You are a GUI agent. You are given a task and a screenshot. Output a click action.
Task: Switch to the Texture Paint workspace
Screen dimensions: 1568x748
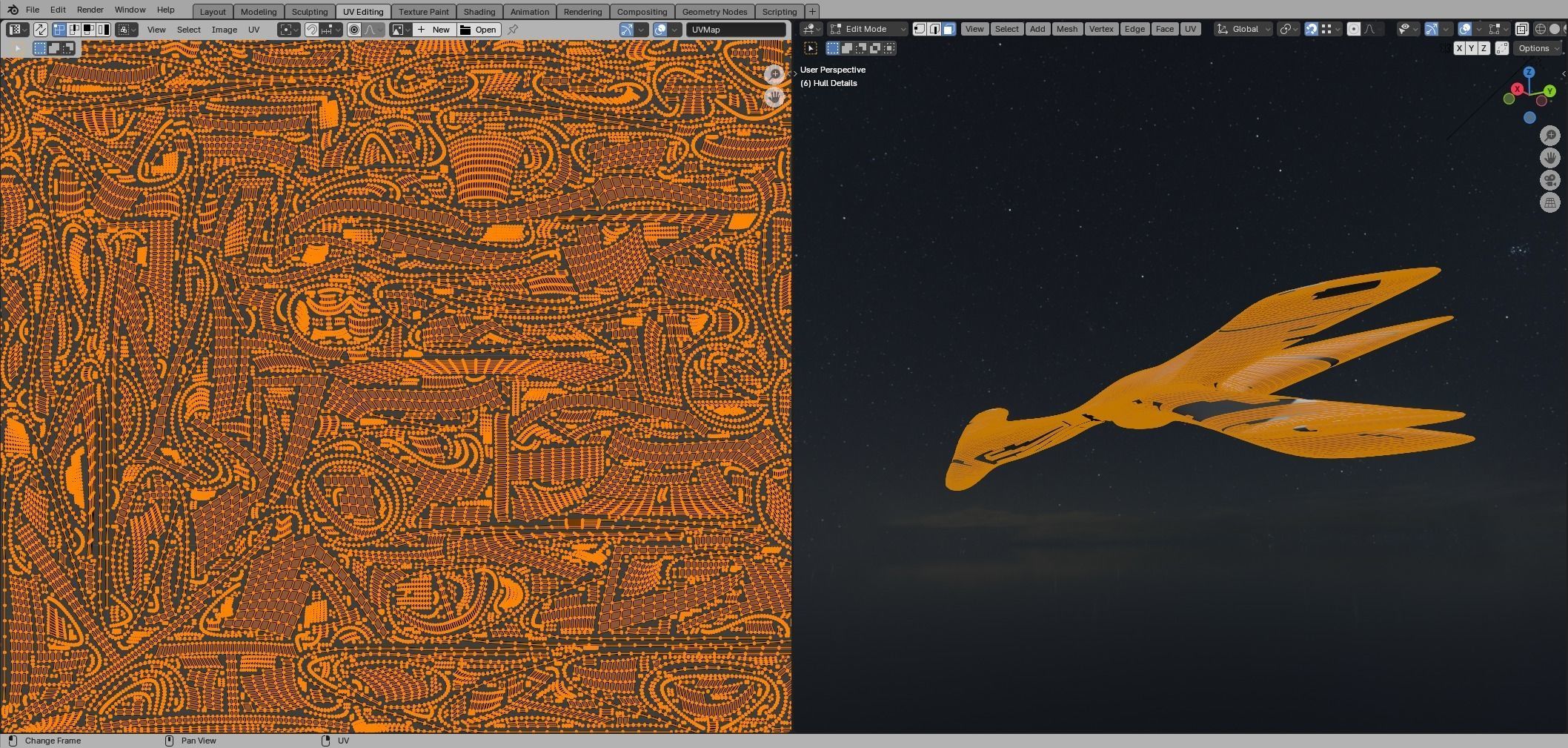[x=424, y=12]
